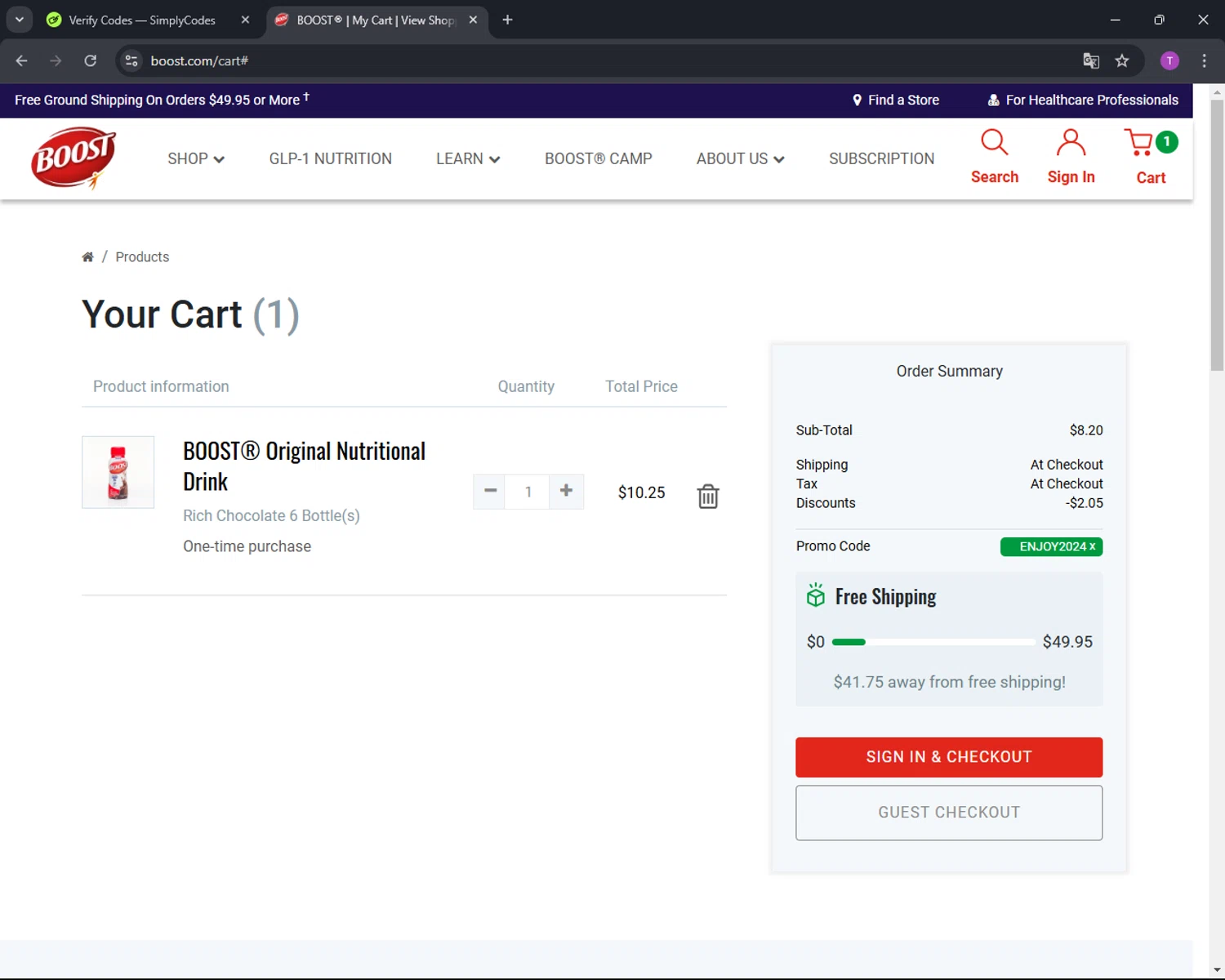The height and width of the screenshot is (980, 1225).
Task: Remove the ENJOY2024 promo code
Action: point(1093,546)
